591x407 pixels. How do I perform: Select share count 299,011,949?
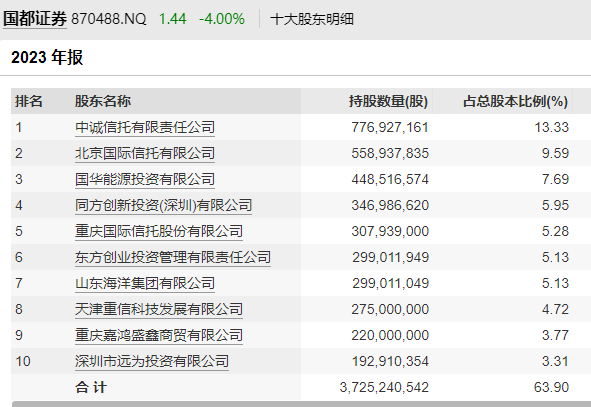[x=390, y=257]
